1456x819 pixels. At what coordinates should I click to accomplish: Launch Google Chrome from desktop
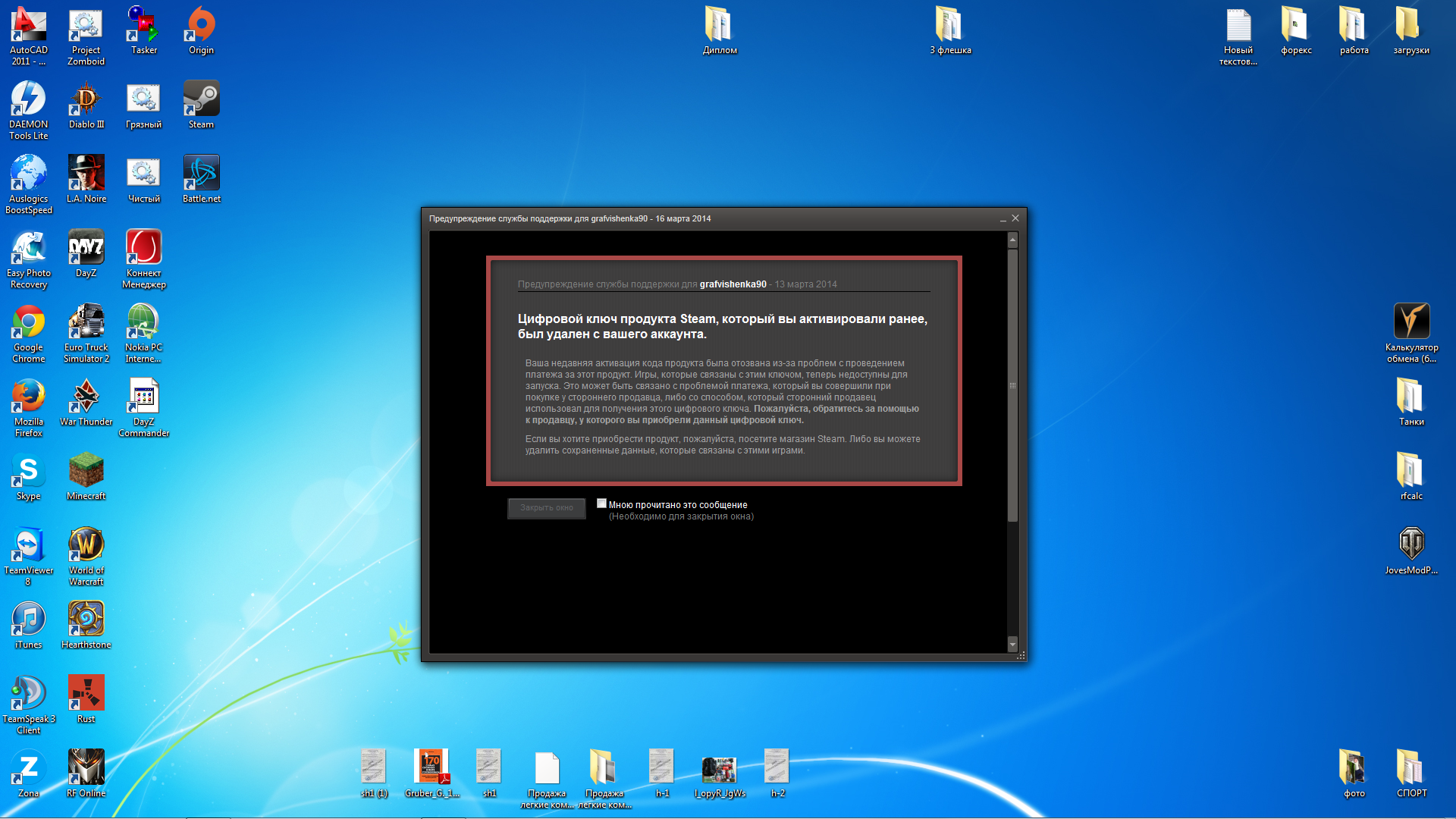pos(29,333)
